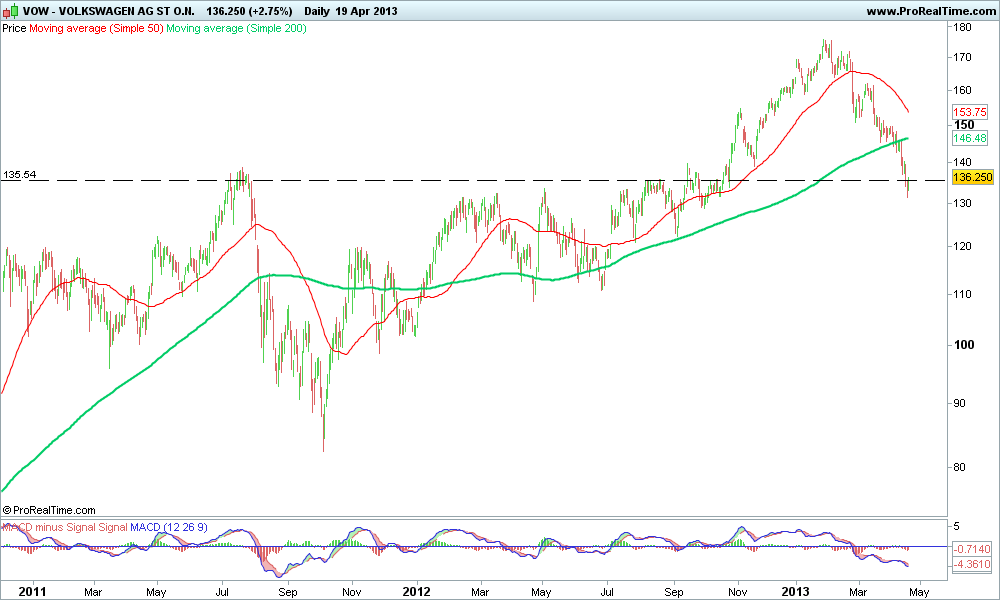
Task: Click the 19 Apr 2013 date
Action: tap(367, 11)
